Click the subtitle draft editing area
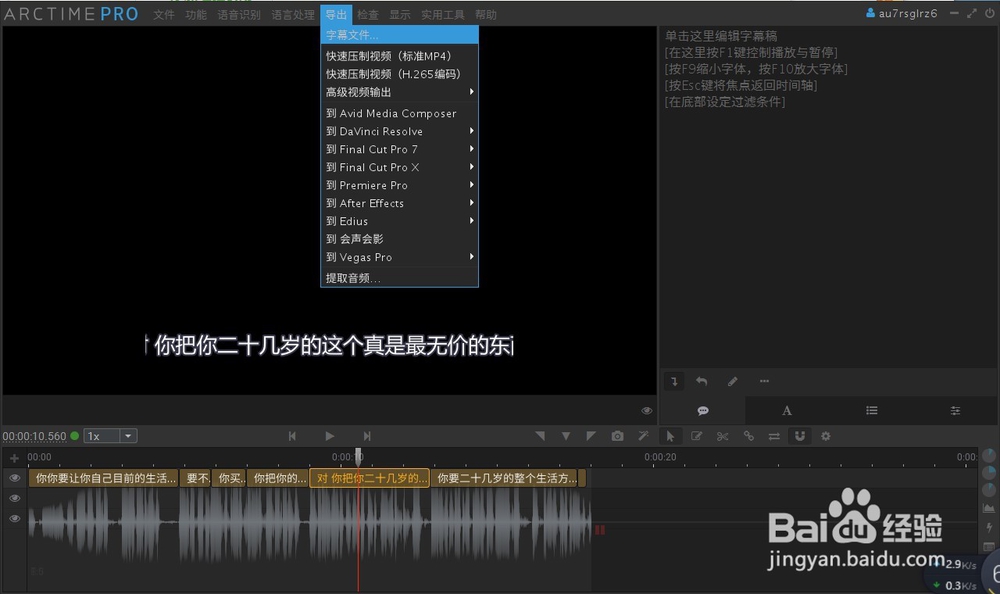 [x=828, y=198]
